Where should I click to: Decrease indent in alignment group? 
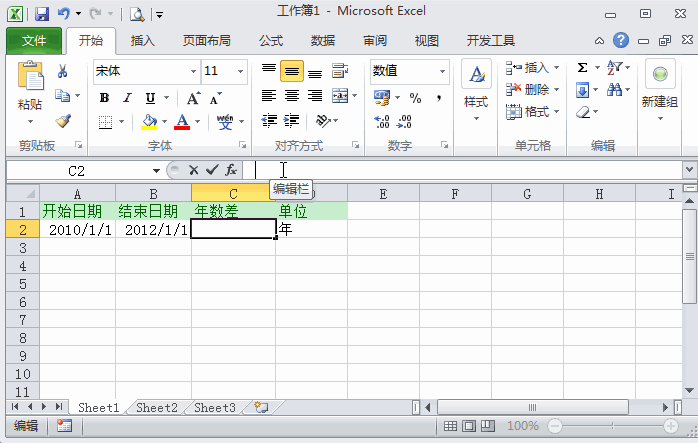[269, 120]
